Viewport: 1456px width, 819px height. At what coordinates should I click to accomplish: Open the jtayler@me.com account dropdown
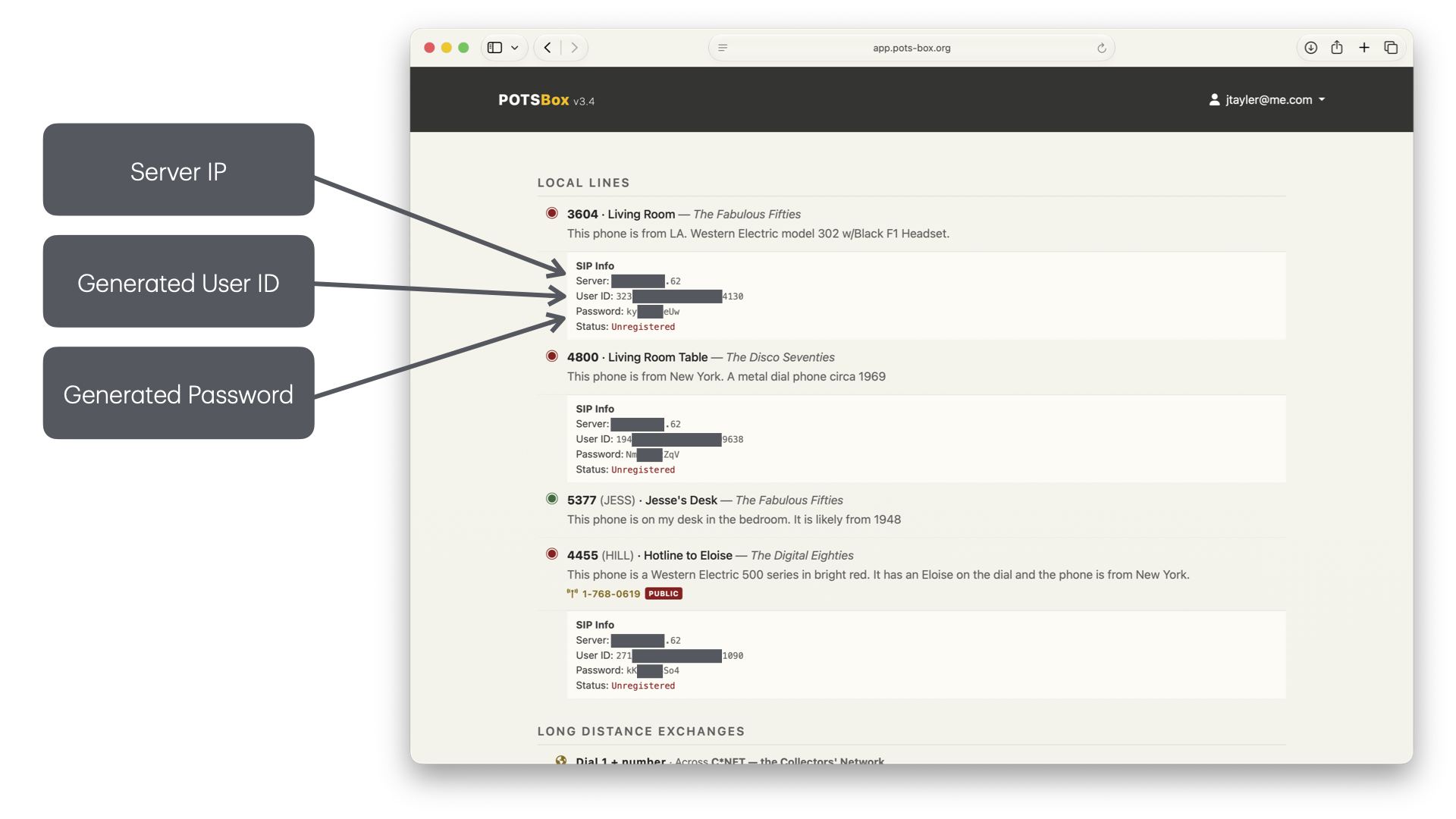[x=1267, y=99]
